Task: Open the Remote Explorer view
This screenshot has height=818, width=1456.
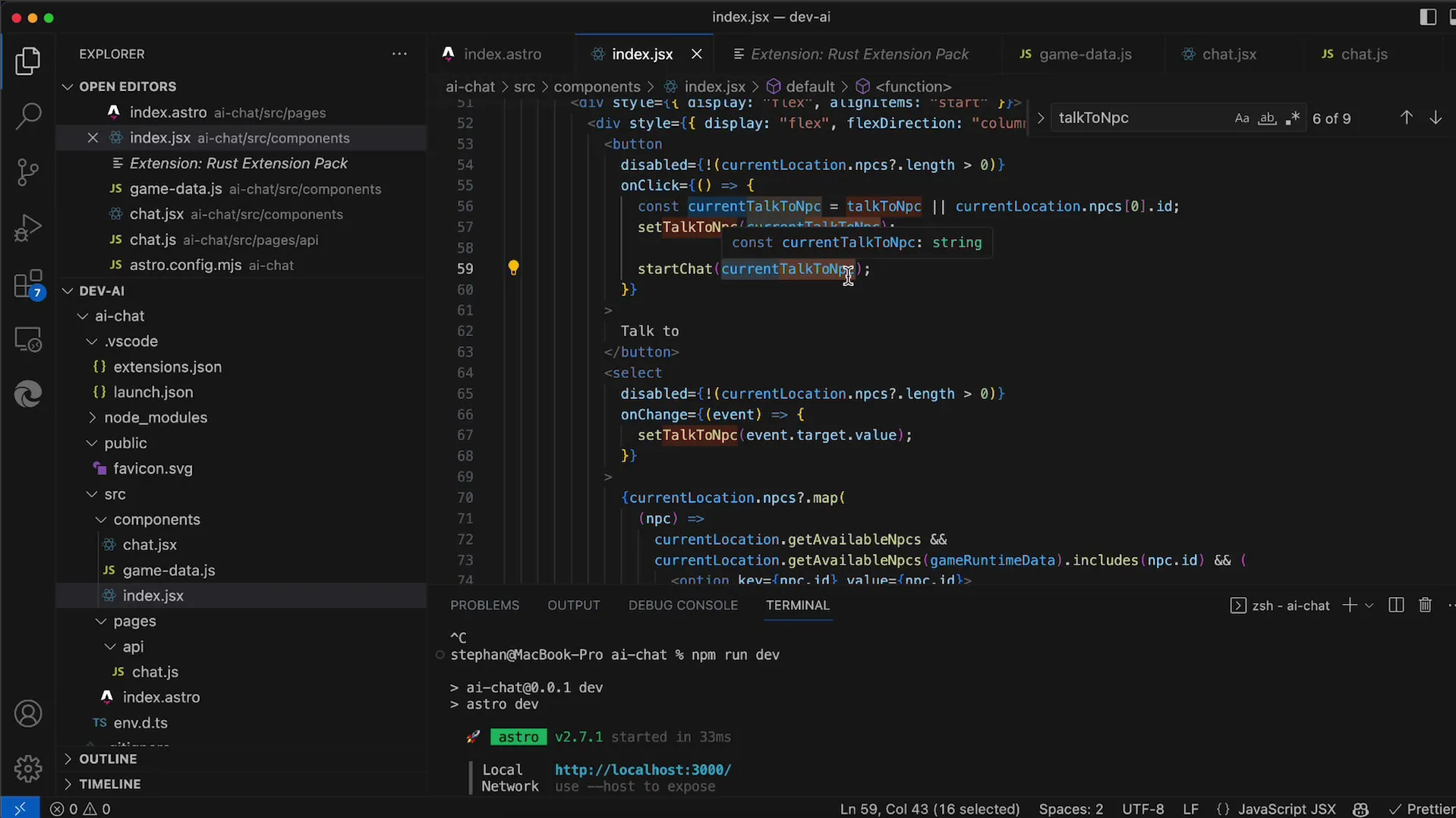Action: (28, 339)
